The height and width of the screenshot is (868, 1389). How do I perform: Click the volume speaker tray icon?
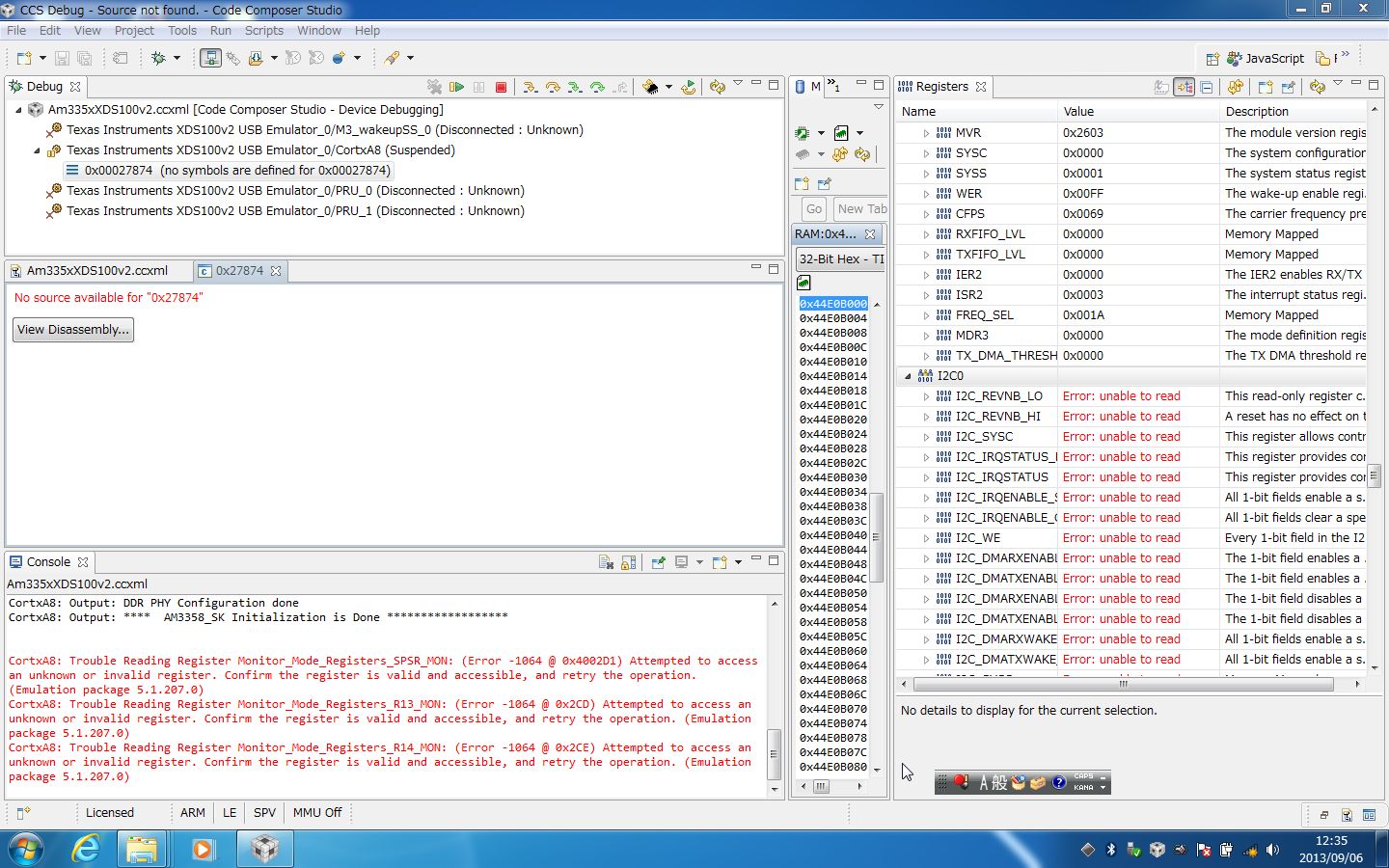pos(1273,850)
